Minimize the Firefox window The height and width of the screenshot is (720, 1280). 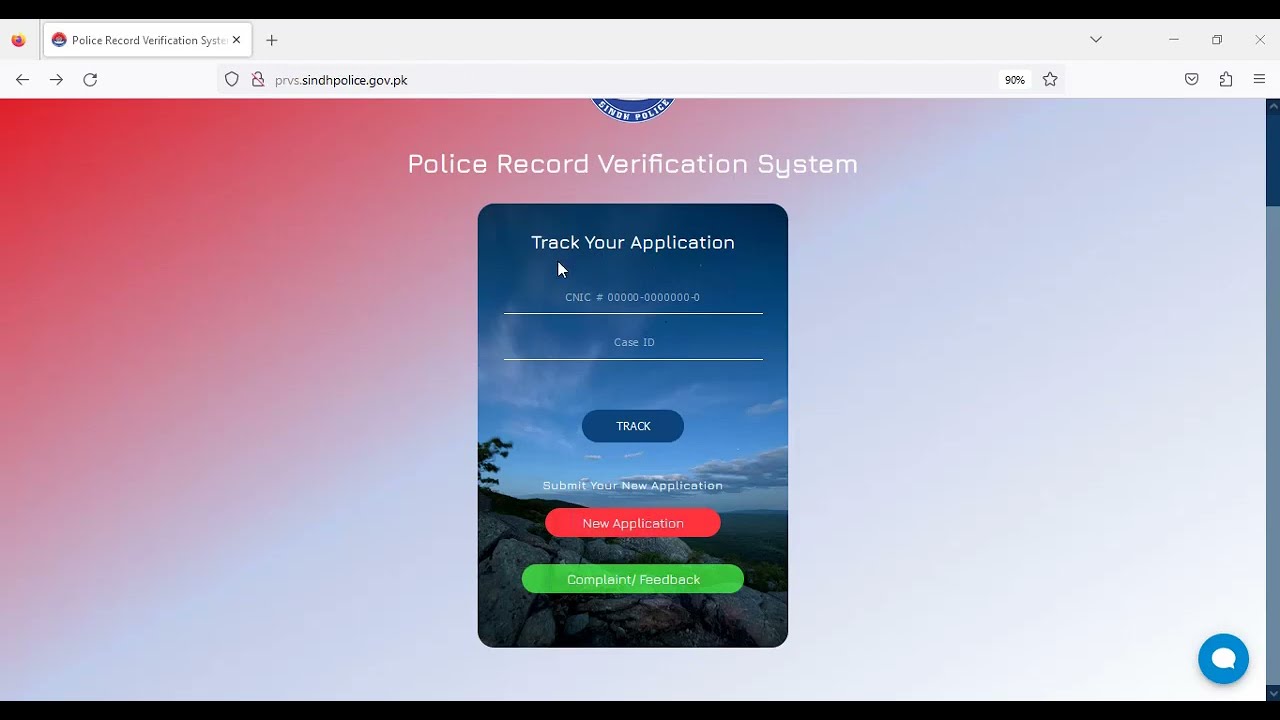click(1174, 40)
